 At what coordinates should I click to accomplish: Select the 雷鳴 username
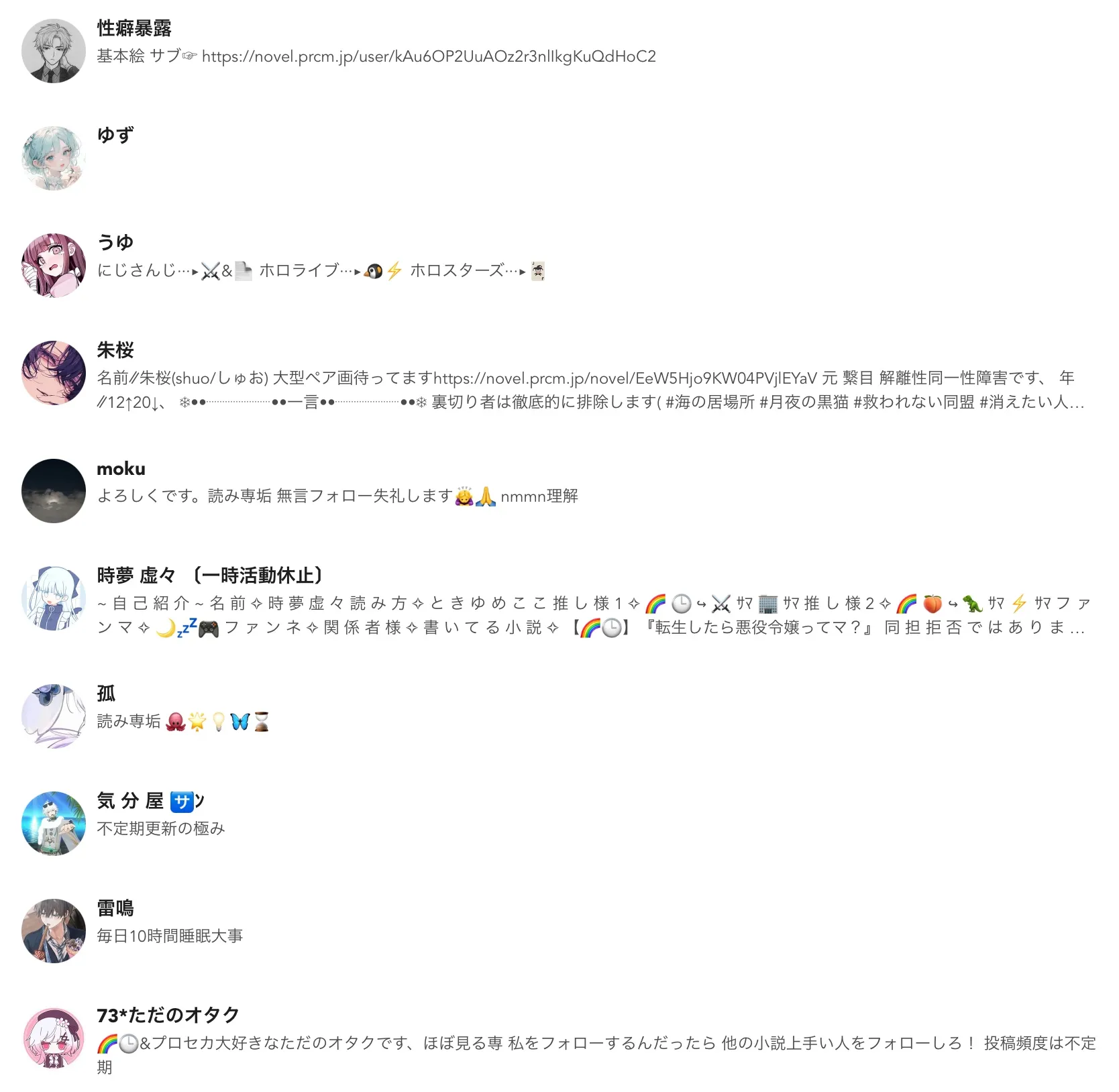115,908
